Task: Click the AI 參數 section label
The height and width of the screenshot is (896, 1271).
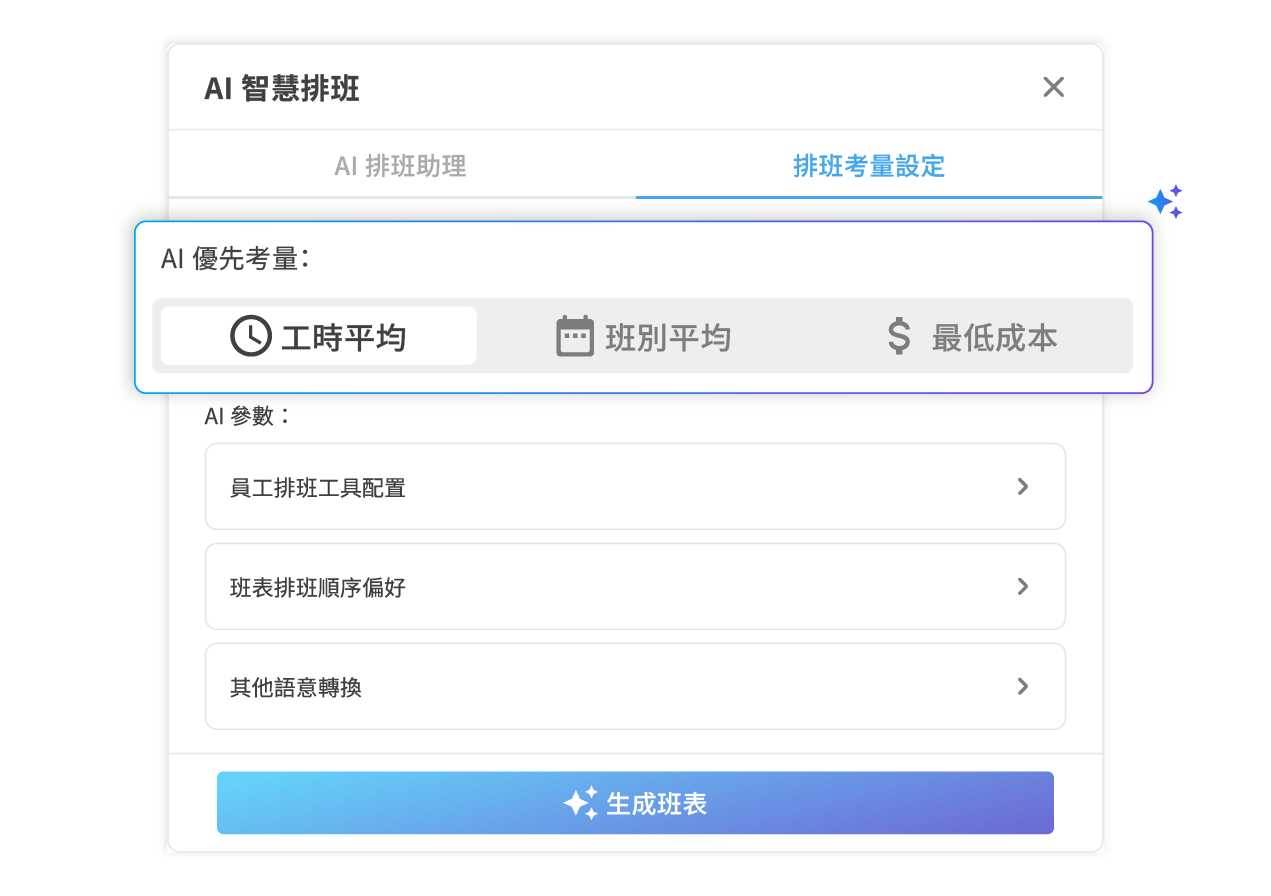Action: pyautogui.click(x=247, y=416)
